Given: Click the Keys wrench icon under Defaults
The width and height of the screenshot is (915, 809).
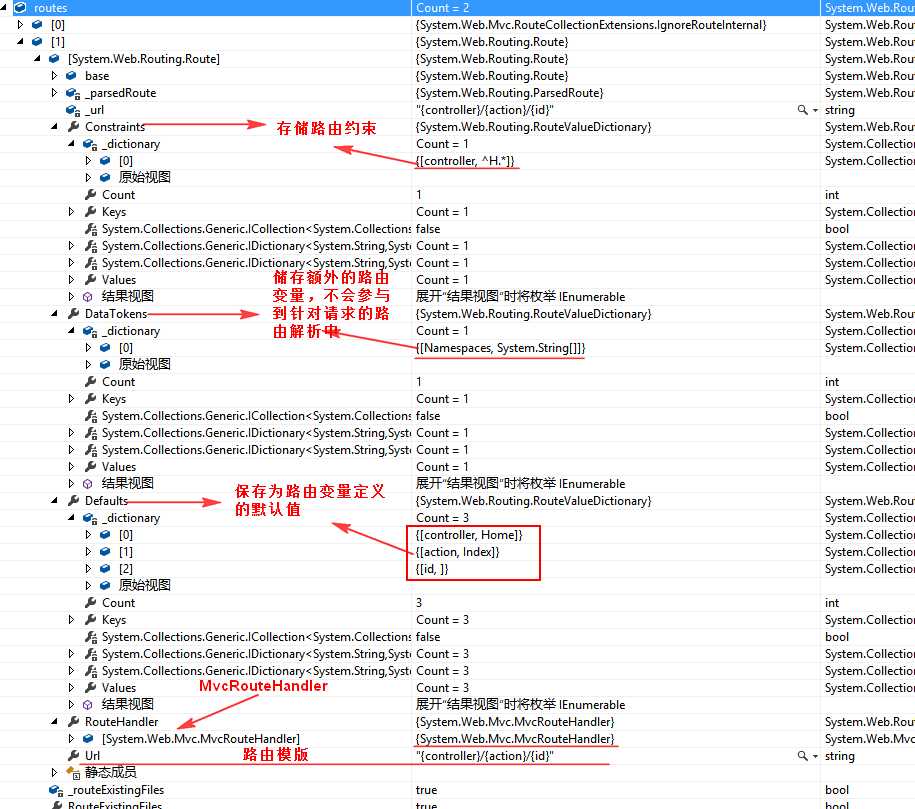Looking at the screenshot, I should [90, 619].
